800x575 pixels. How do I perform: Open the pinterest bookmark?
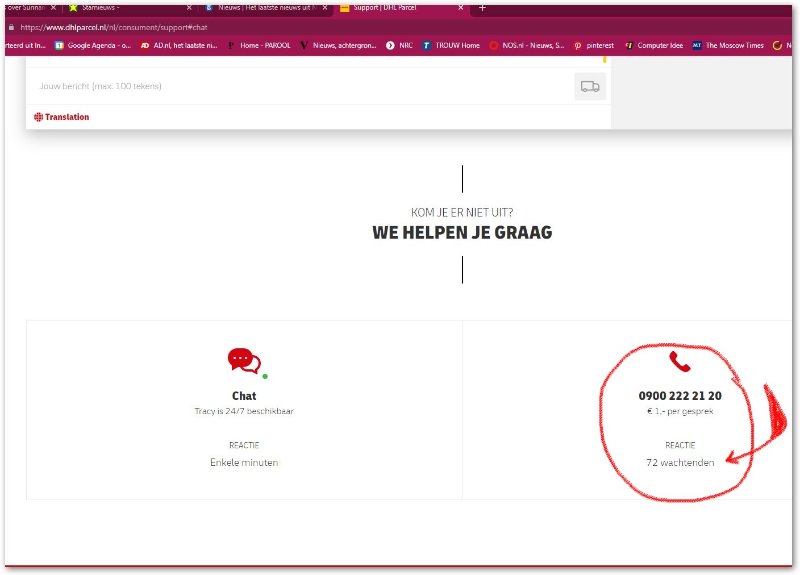pyautogui.click(x=594, y=45)
